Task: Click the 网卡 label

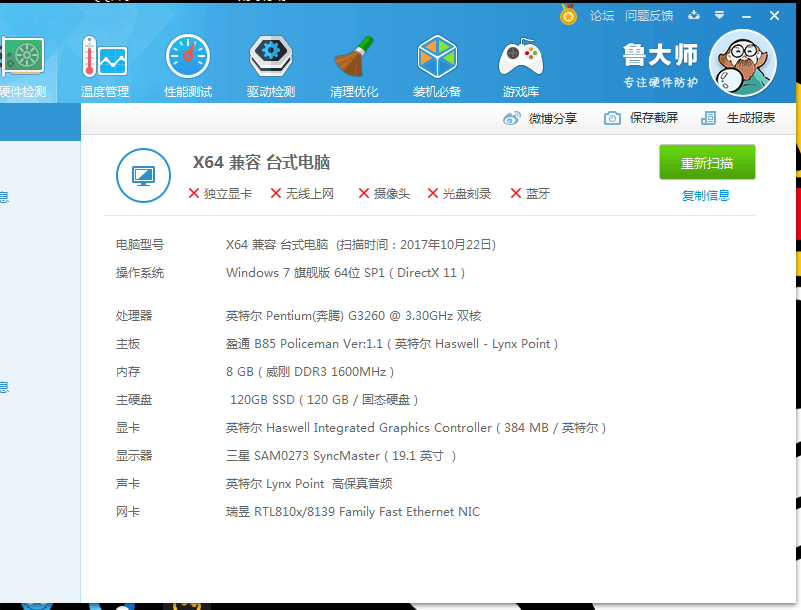Action: click(x=128, y=512)
